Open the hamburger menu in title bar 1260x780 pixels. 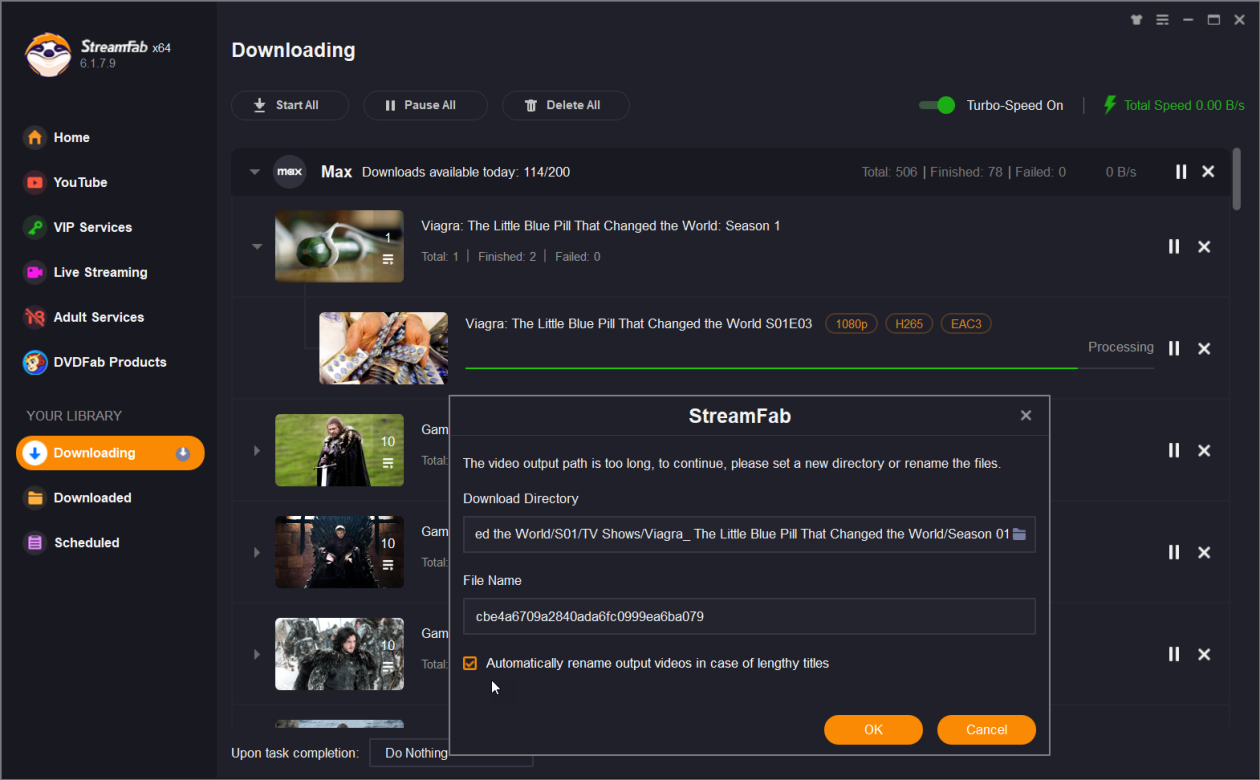click(1162, 20)
